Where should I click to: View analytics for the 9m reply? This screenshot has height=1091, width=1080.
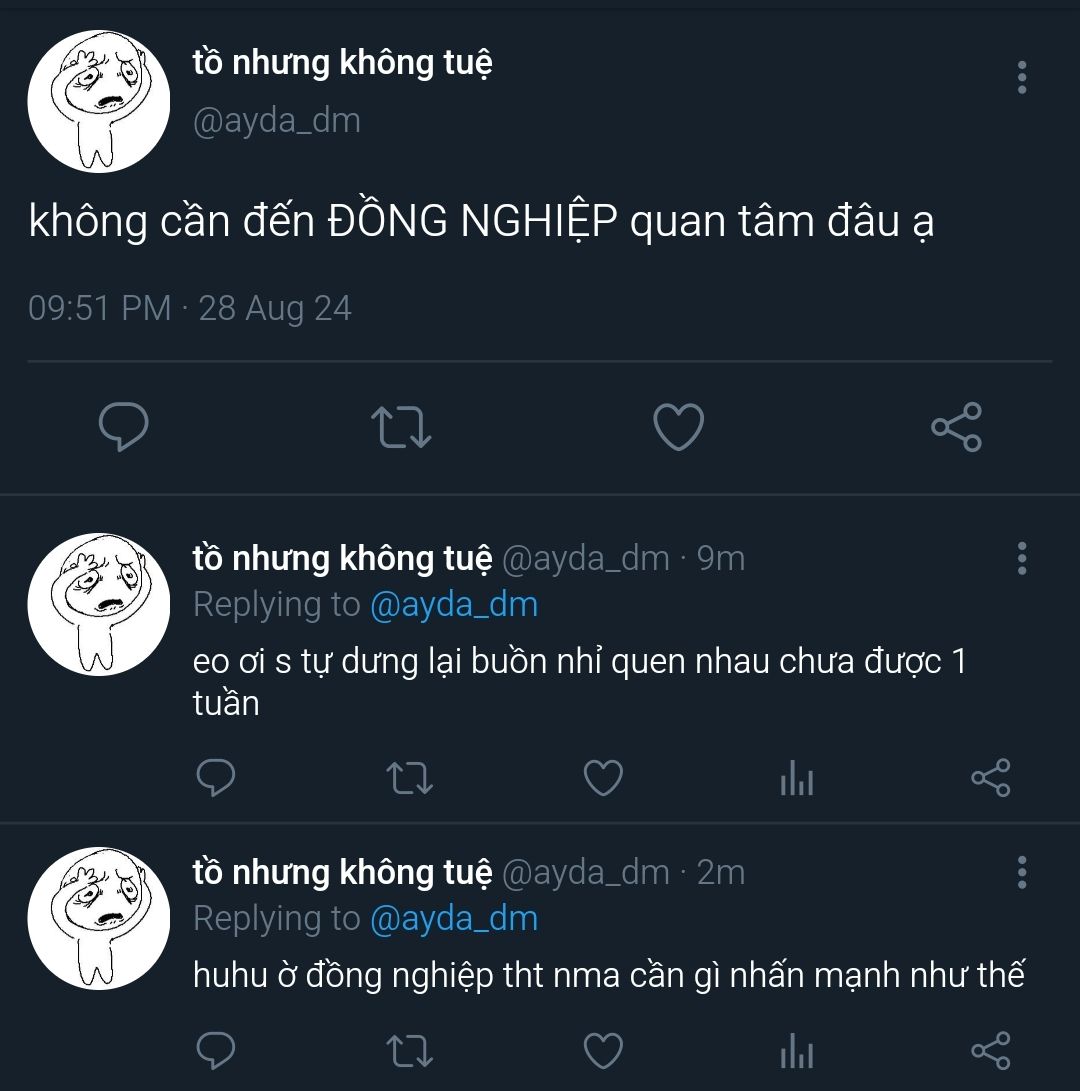pos(797,777)
